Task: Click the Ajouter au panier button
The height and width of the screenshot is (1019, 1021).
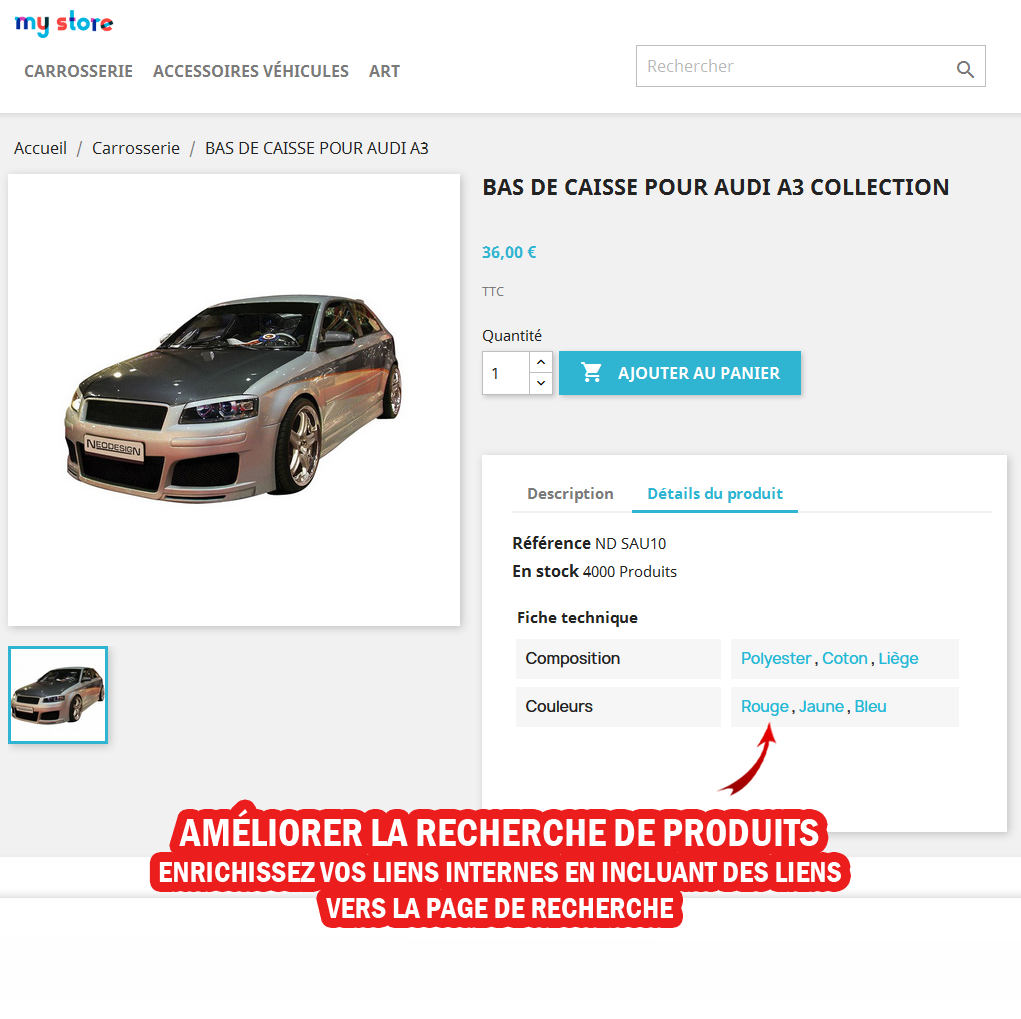Action: pyautogui.click(x=680, y=373)
